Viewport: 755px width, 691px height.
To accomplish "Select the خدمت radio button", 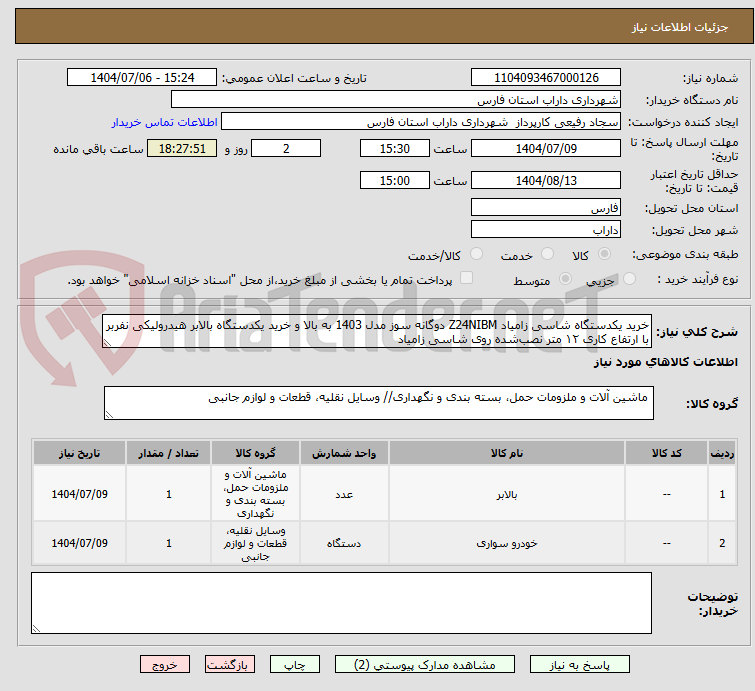I will coord(547,254).
